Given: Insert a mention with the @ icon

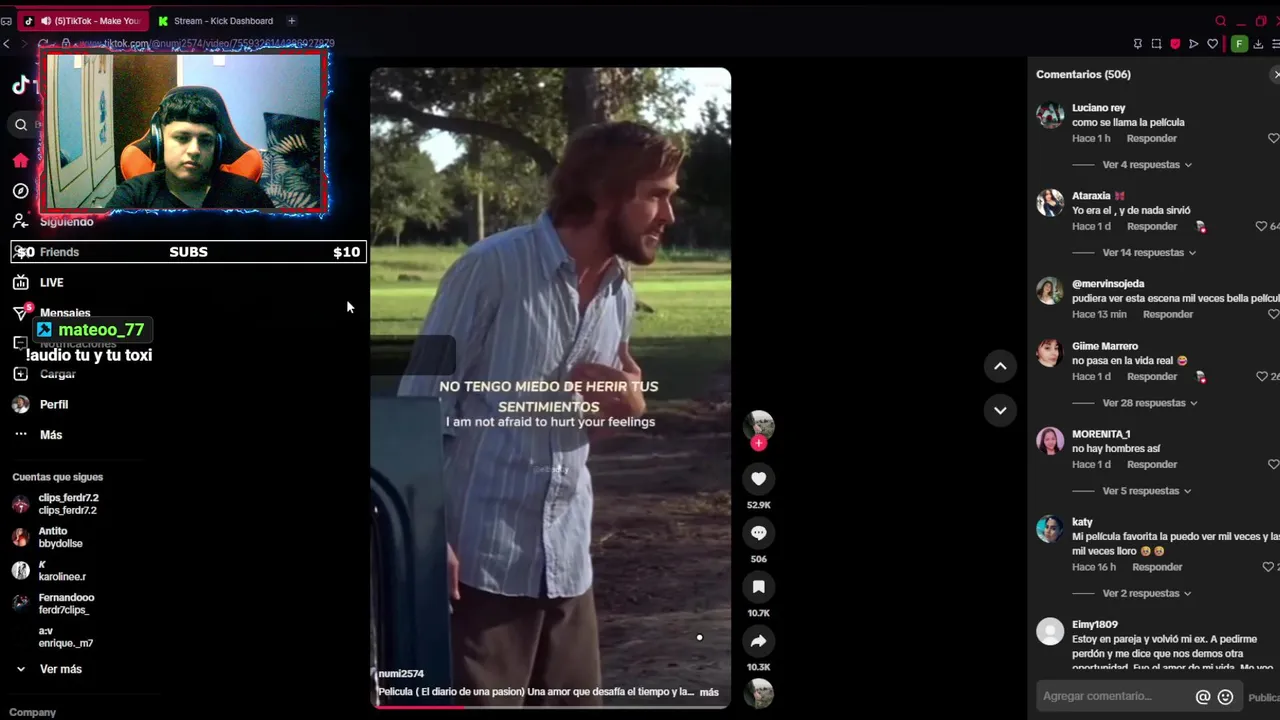Looking at the screenshot, I should pos(1203,697).
